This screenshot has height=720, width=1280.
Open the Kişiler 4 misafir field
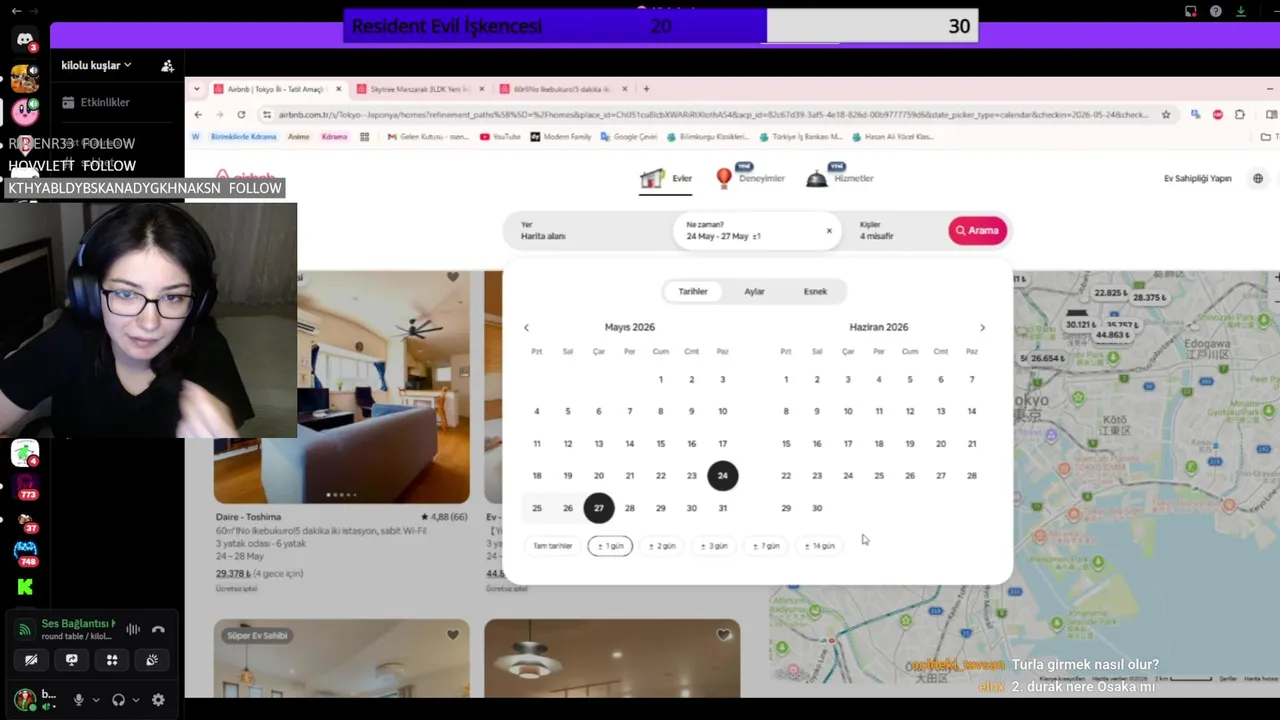point(895,231)
